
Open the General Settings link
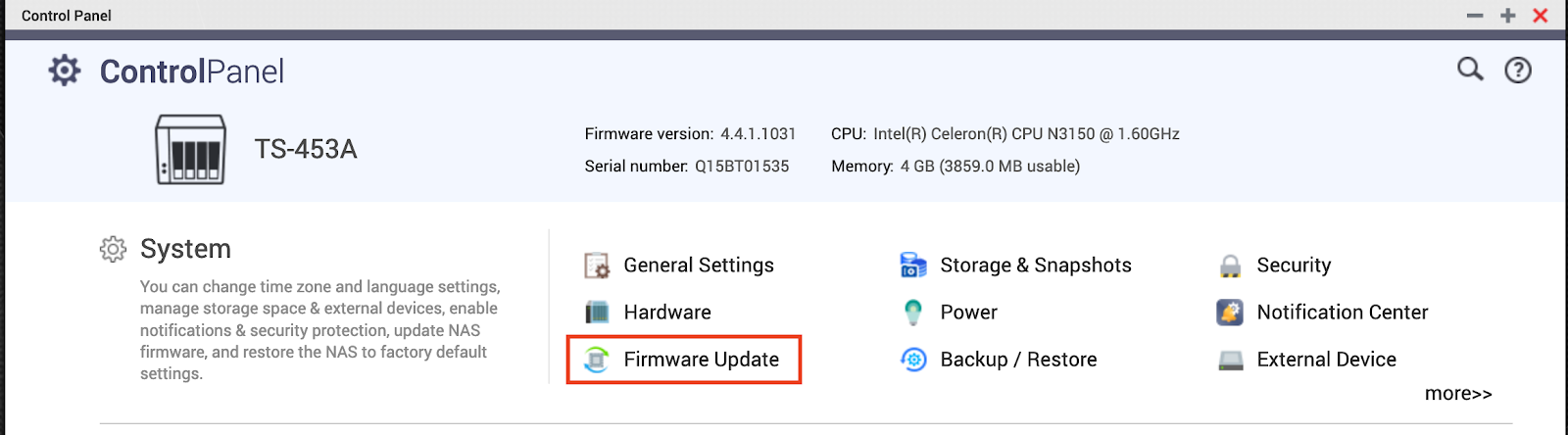(699, 266)
